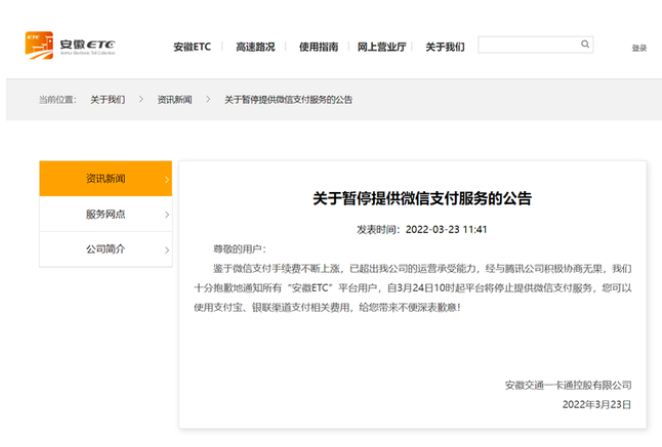Click the 登录 login link
Viewport: 662px width, 447px height.
coord(639,48)
